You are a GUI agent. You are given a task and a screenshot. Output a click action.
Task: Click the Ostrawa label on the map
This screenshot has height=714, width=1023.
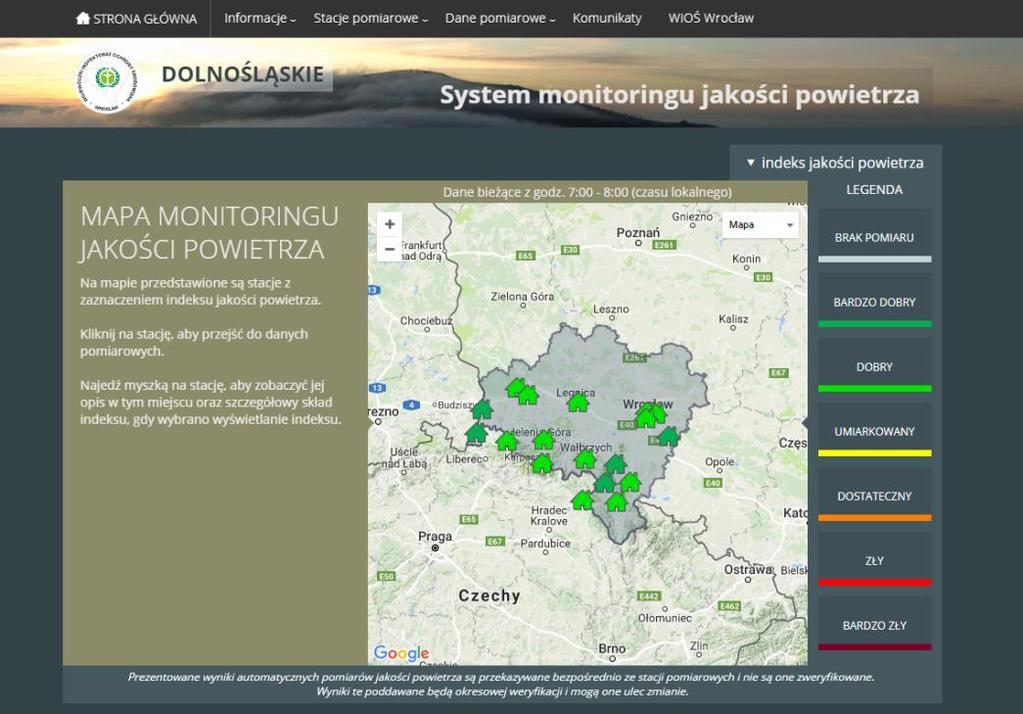tap(748, 569)
